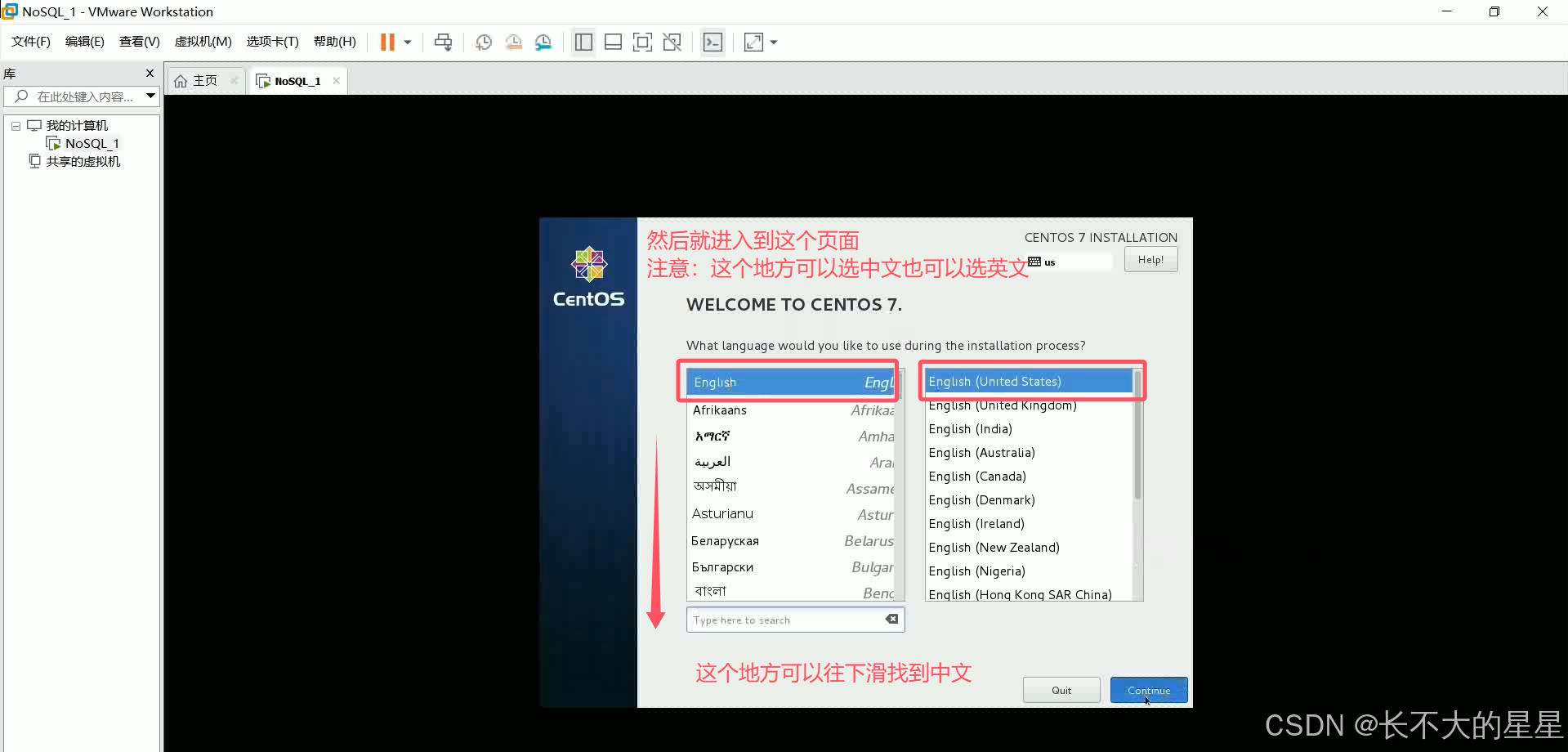Select English (India) locale
The height and width of the screenshot is (752, 1568).
pyautogui.click(x=1029, y=429)
